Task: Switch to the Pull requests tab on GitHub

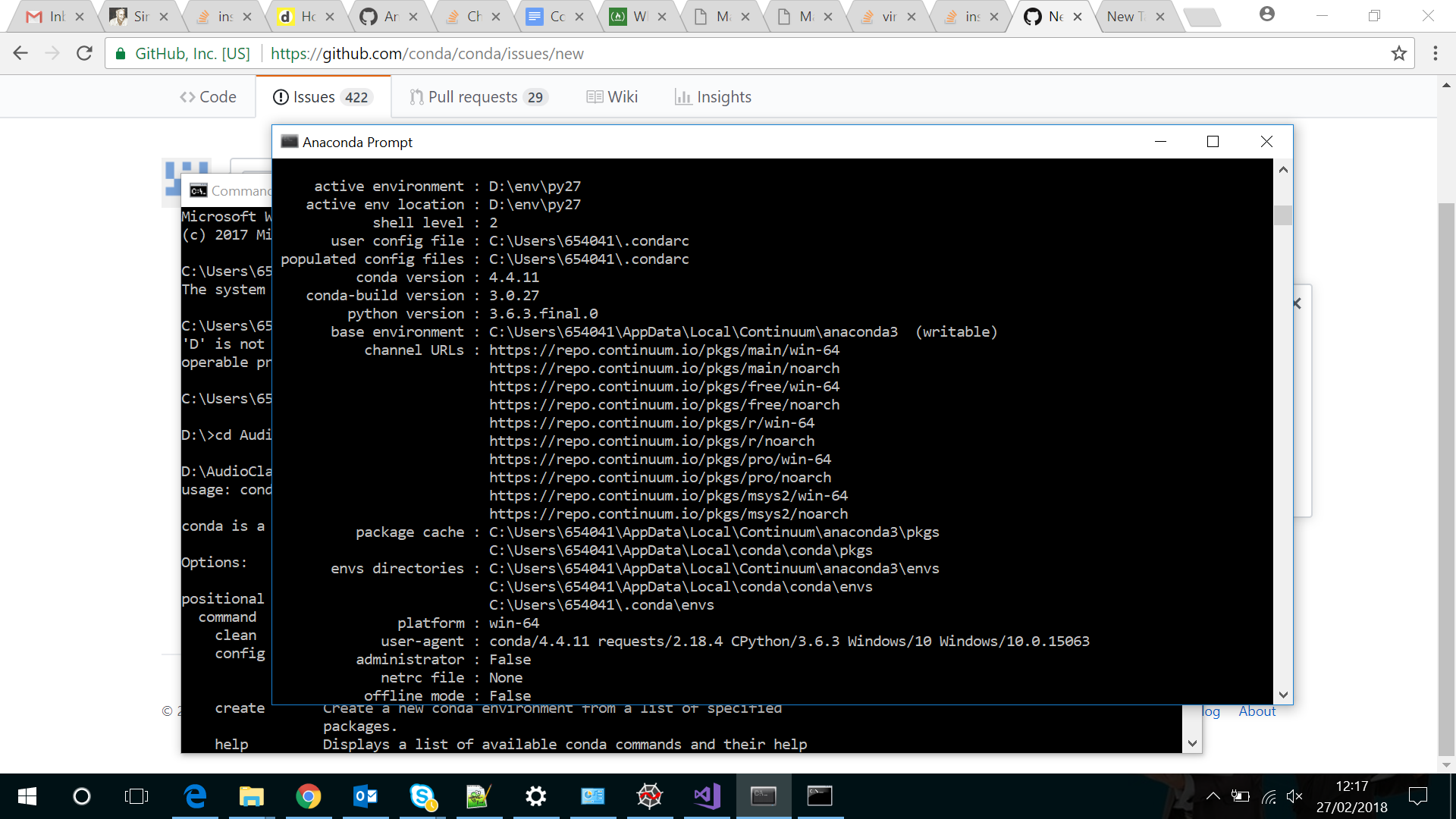Action: point(478,96)
